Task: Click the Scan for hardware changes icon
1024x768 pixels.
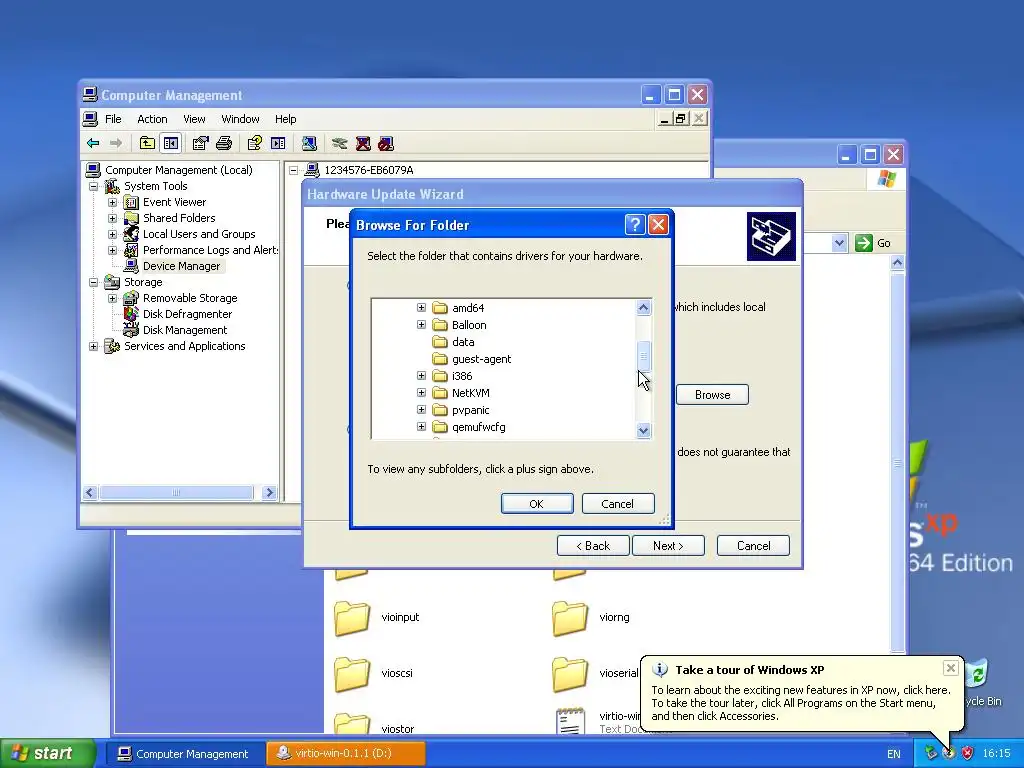Action: pos(309,143)
